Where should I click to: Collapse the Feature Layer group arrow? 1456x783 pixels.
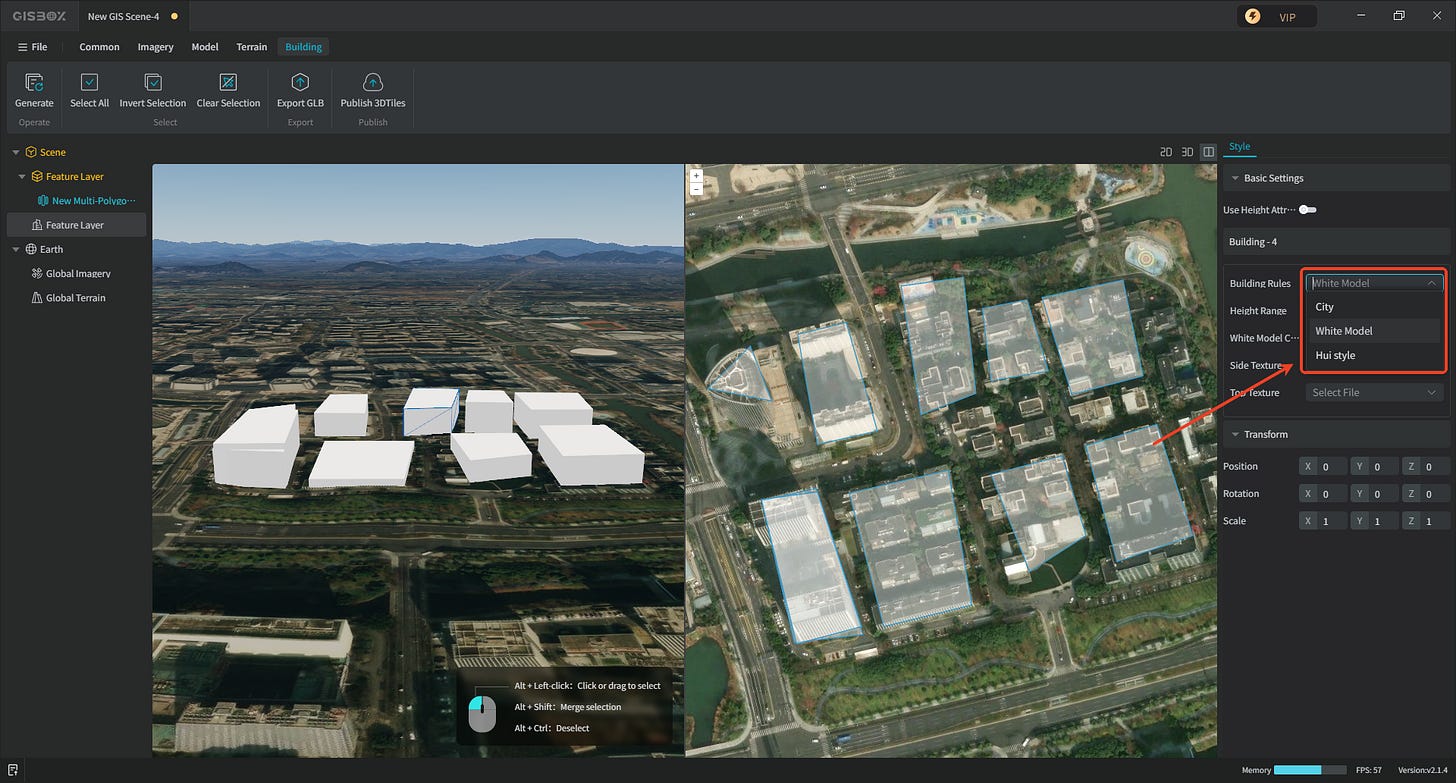coord(22,176)
